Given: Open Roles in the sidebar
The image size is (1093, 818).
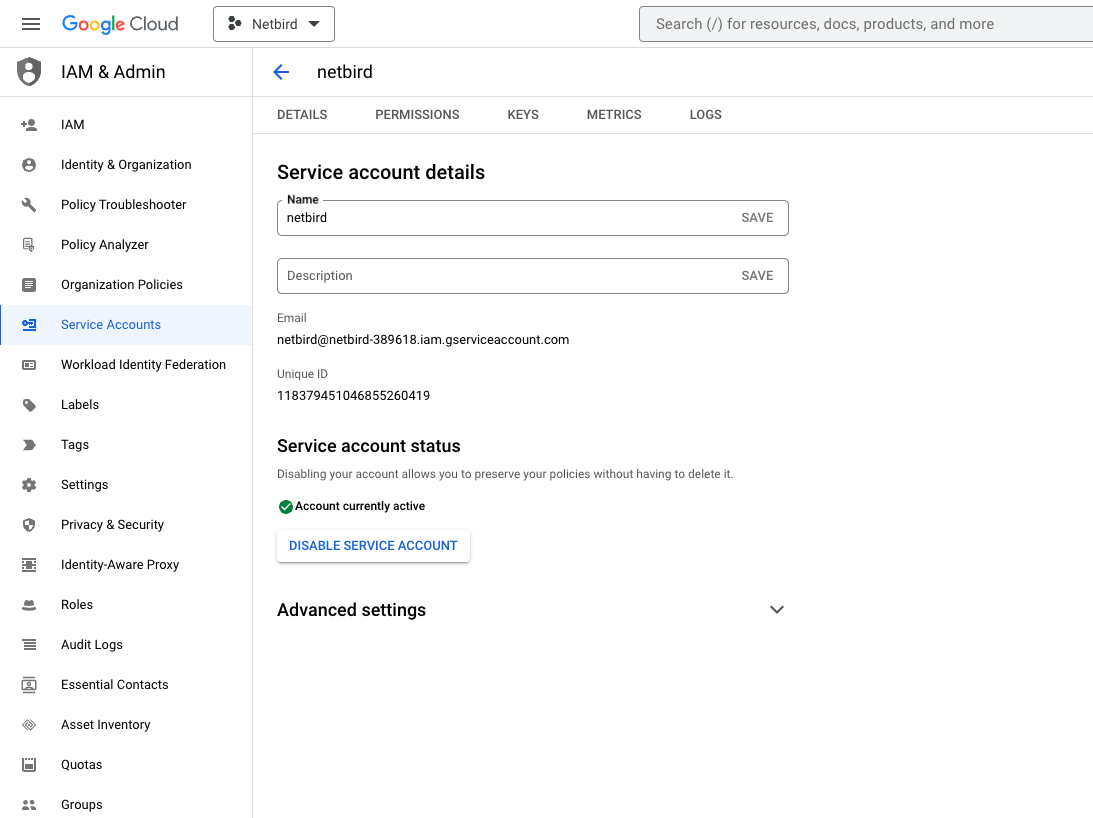Looking at the screenshot, I should [x=77, y=604].
